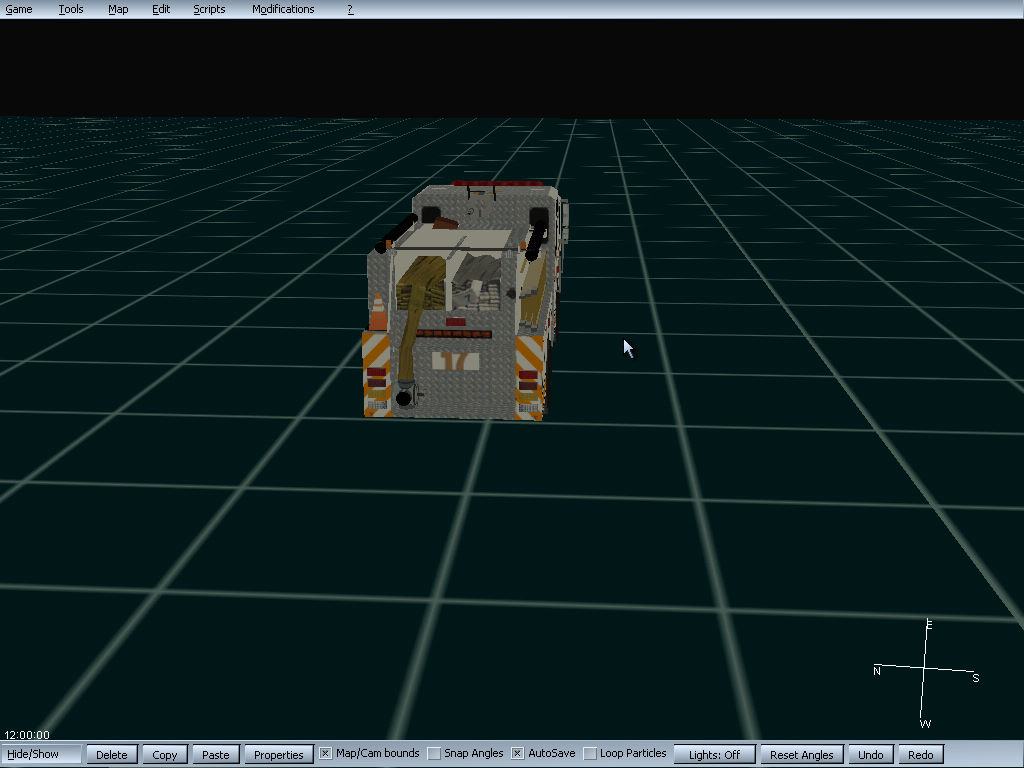This screenshot has width=1024, height=768.
Task: Open the Scripts menu
Action: 209,9
